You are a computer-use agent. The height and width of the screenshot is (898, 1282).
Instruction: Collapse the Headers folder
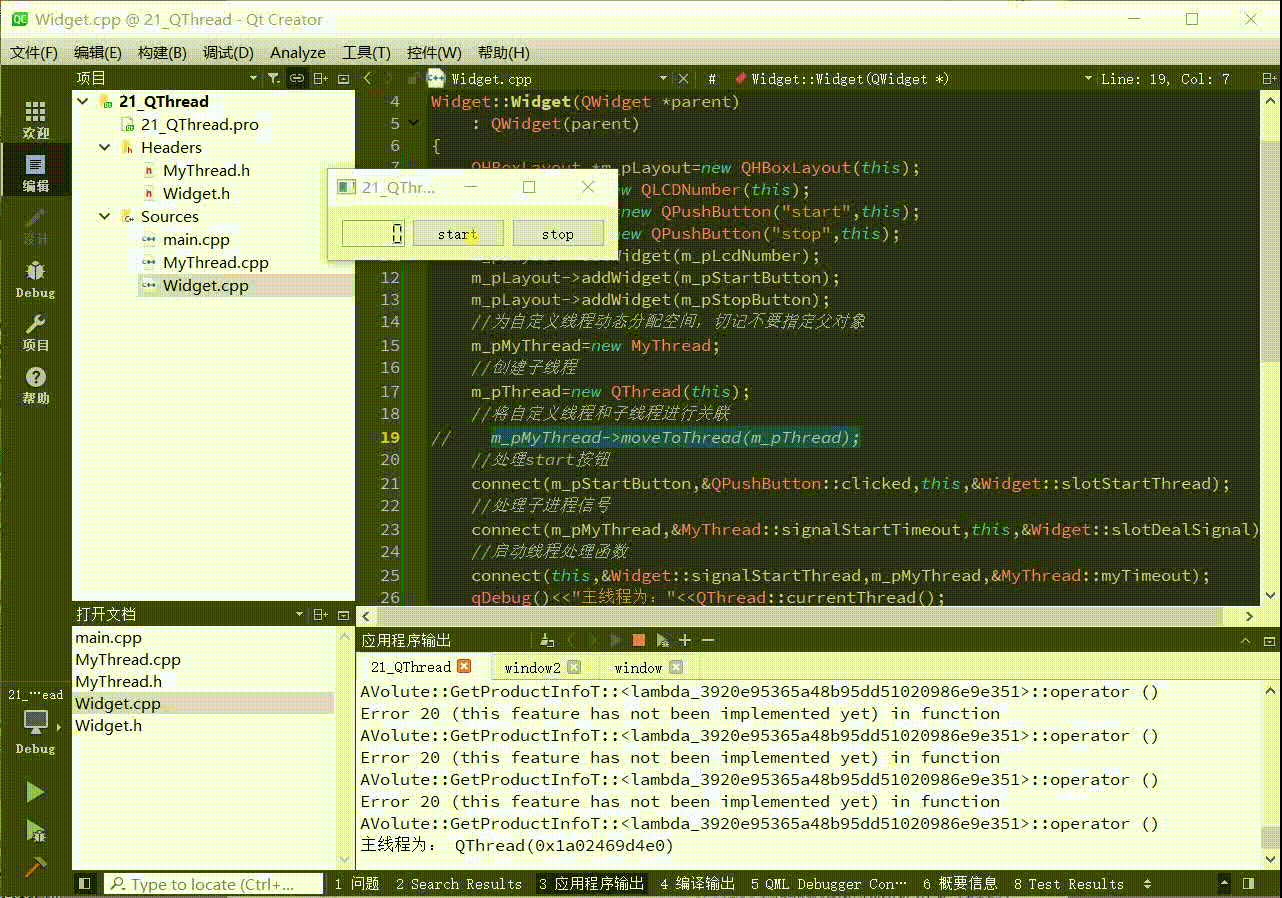point(105,147)
